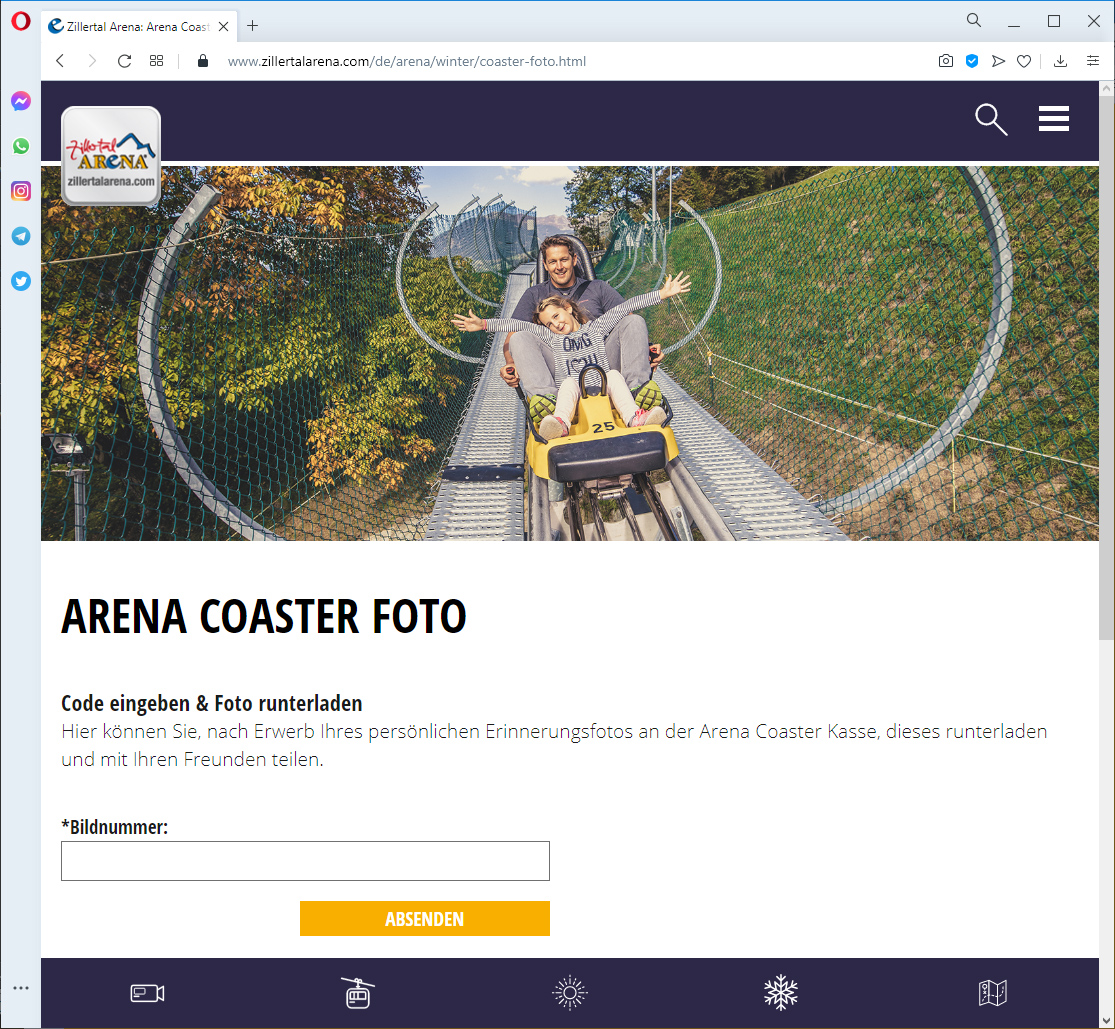Open new tab with plus button
1115x1029 pixels.
[252, 26]
